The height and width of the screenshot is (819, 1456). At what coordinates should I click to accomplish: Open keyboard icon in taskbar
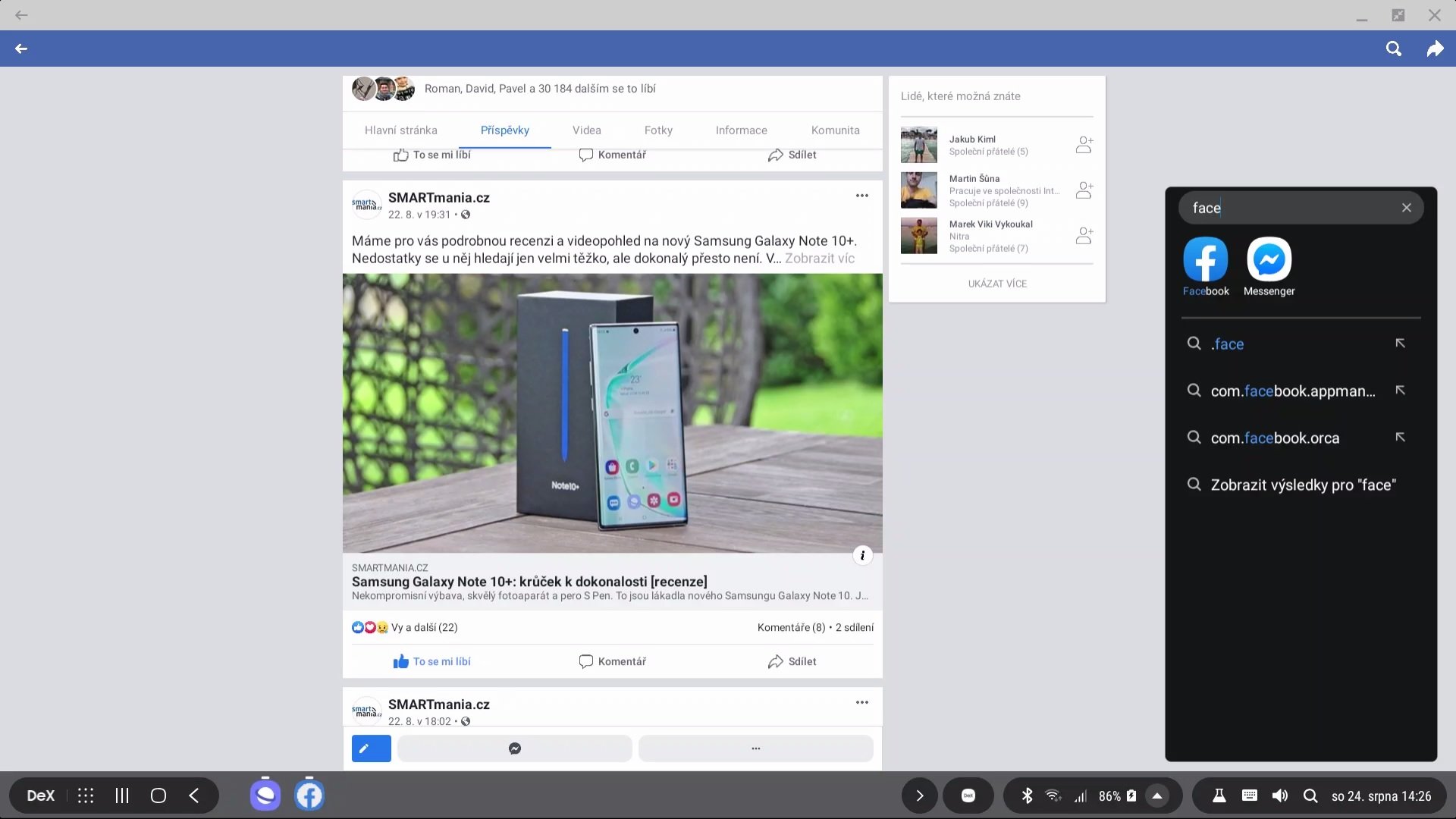[1250, 795]
